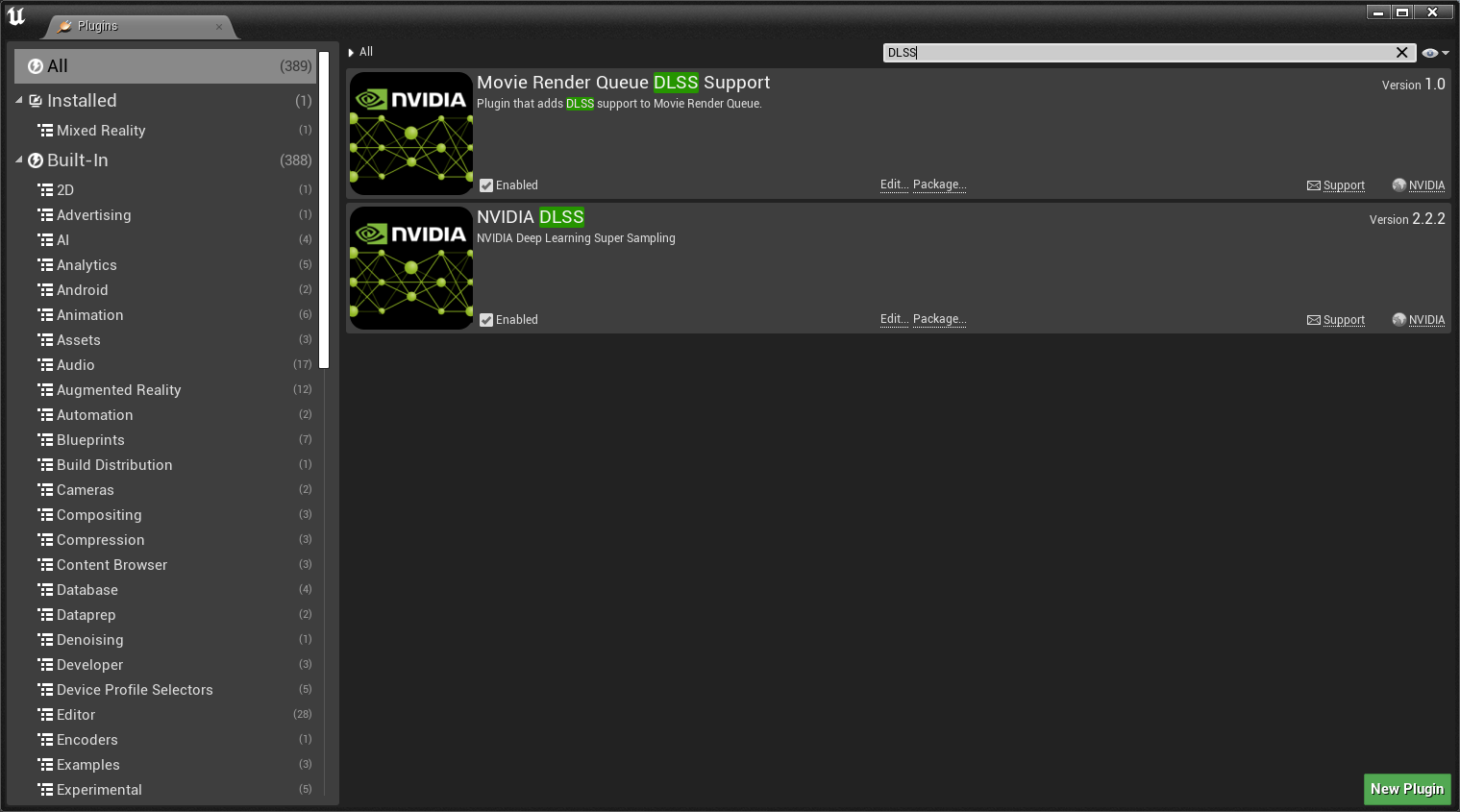Select the Installed plugins category

(x=165, y=101)
